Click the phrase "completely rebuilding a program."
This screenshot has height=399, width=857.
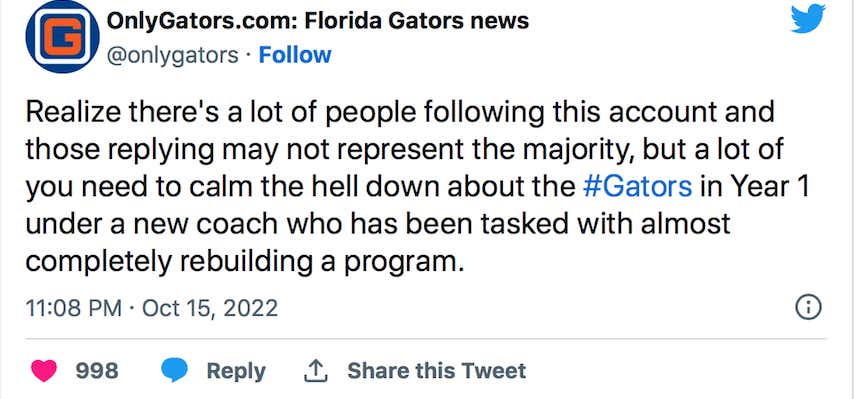click(244, 263)
